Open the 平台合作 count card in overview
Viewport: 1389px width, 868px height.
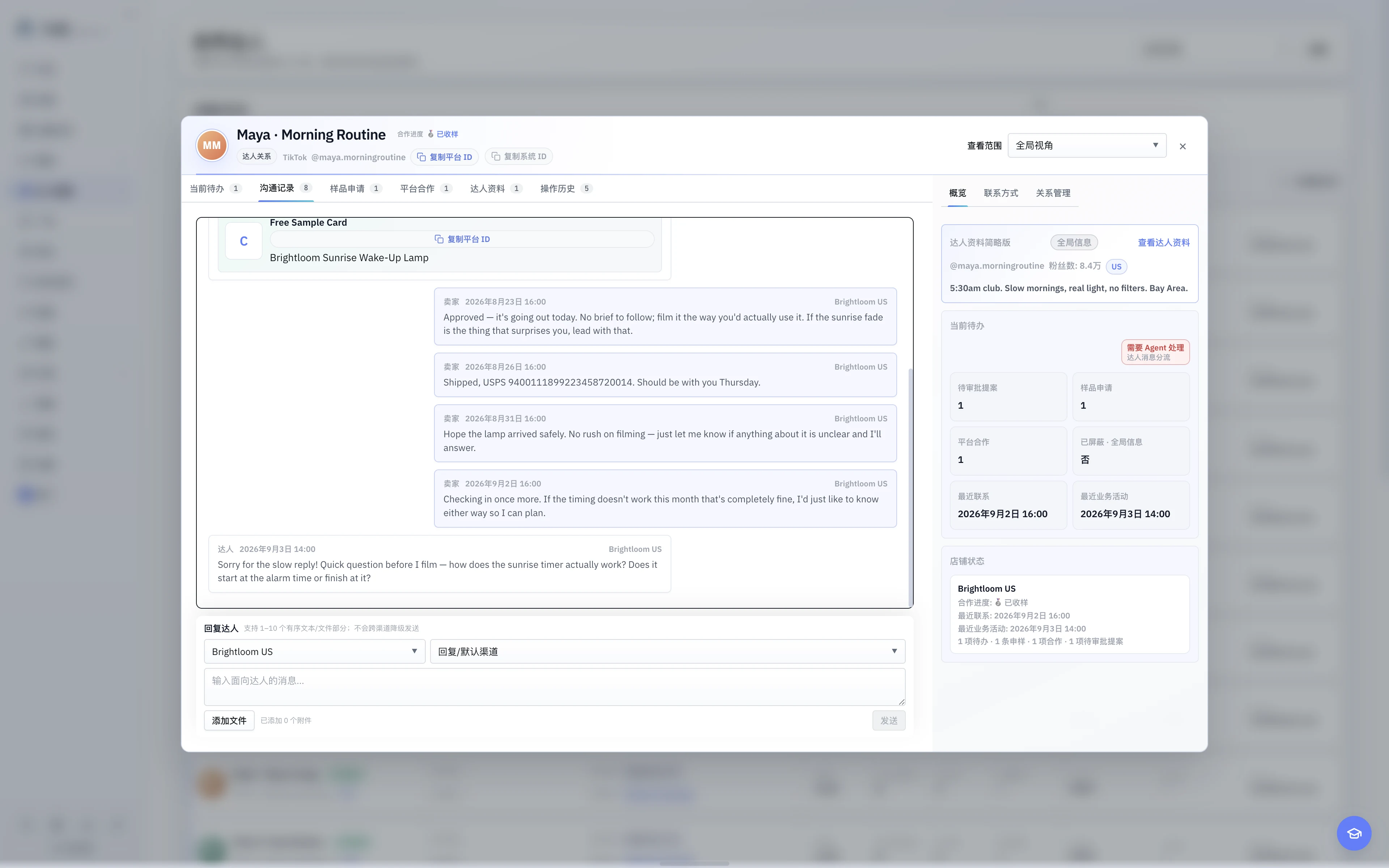pyautogui.click(x=1008, y=451)
